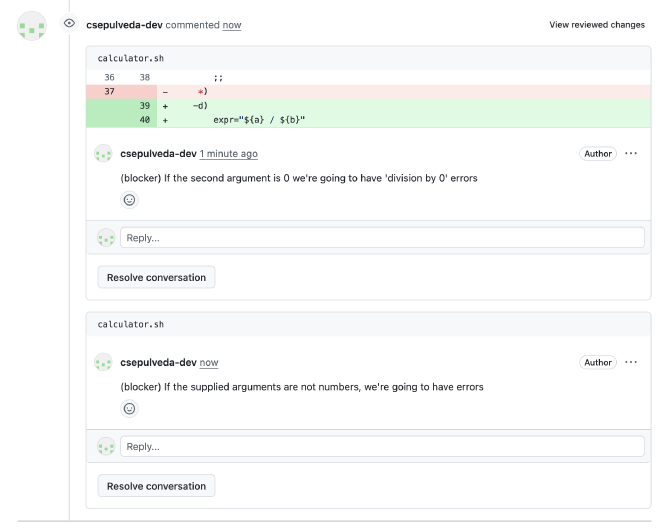
Task: Click the eye review icon on timeline
Action: pos(69,23)
